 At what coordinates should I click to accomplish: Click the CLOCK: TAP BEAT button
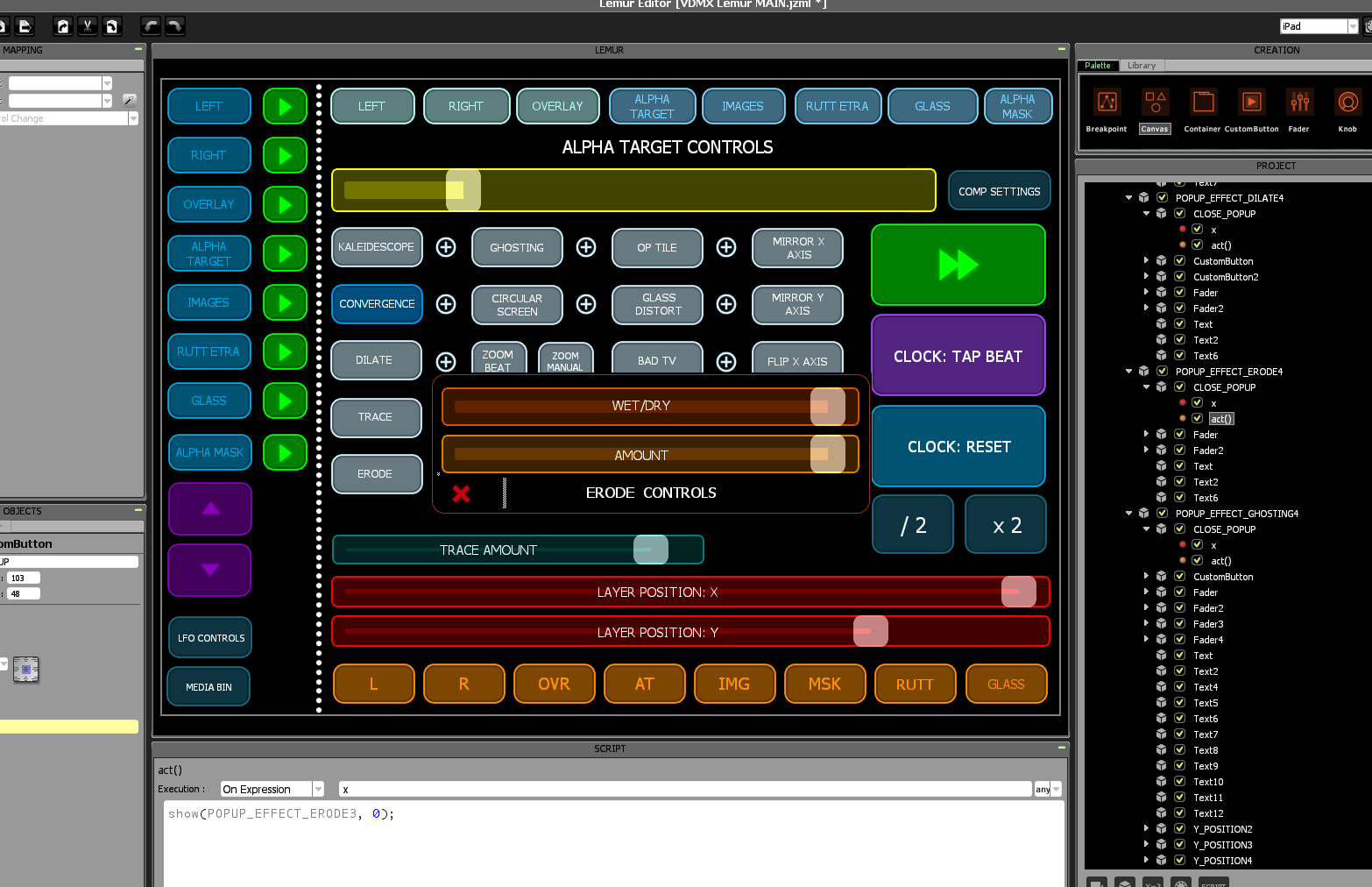(958, 356)
